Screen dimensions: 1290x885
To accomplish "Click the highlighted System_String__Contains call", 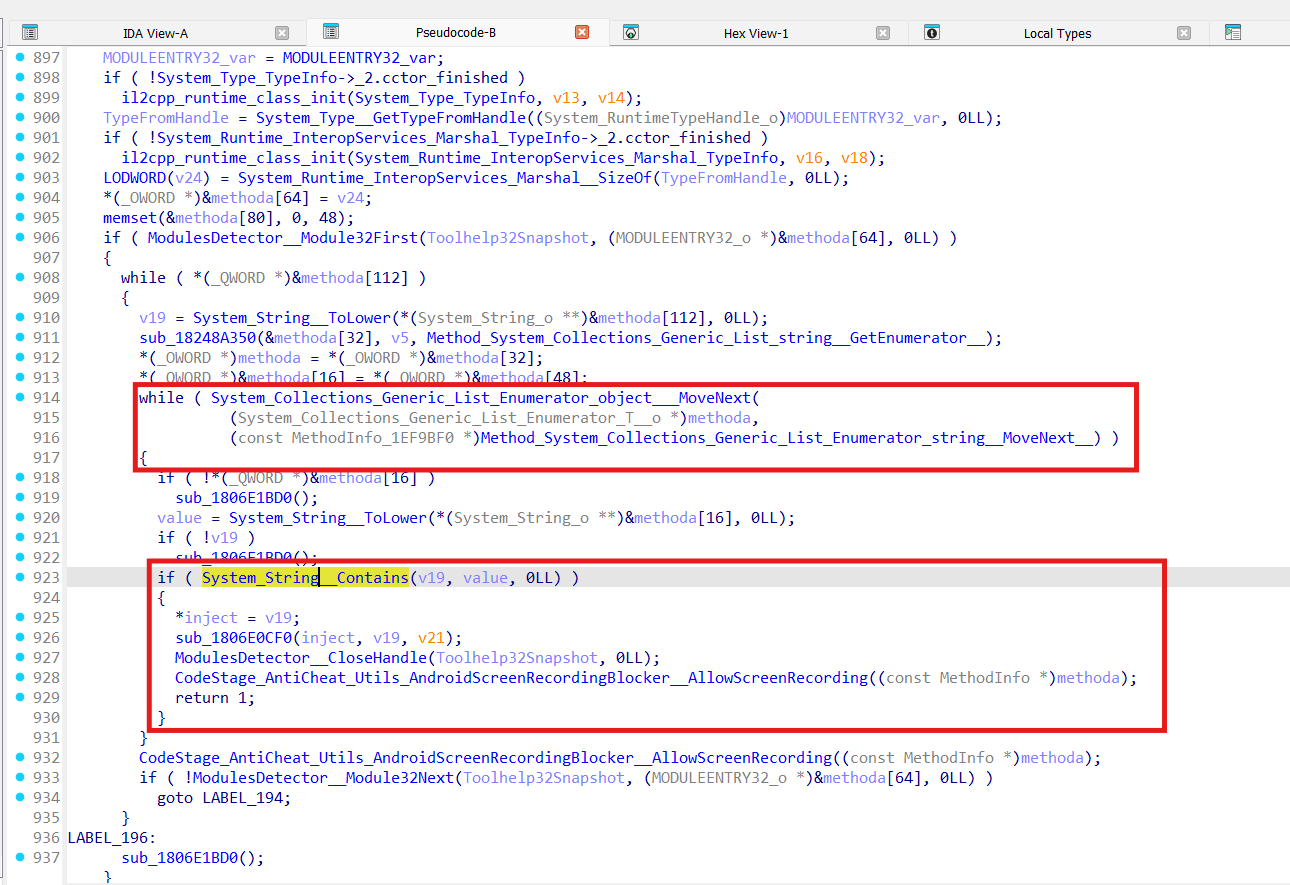I will point(305,577).
